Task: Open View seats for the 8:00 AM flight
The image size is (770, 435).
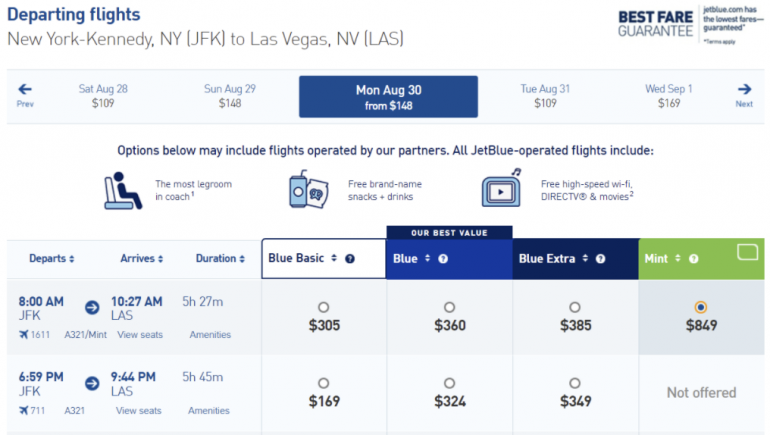Action: (138, 335)
